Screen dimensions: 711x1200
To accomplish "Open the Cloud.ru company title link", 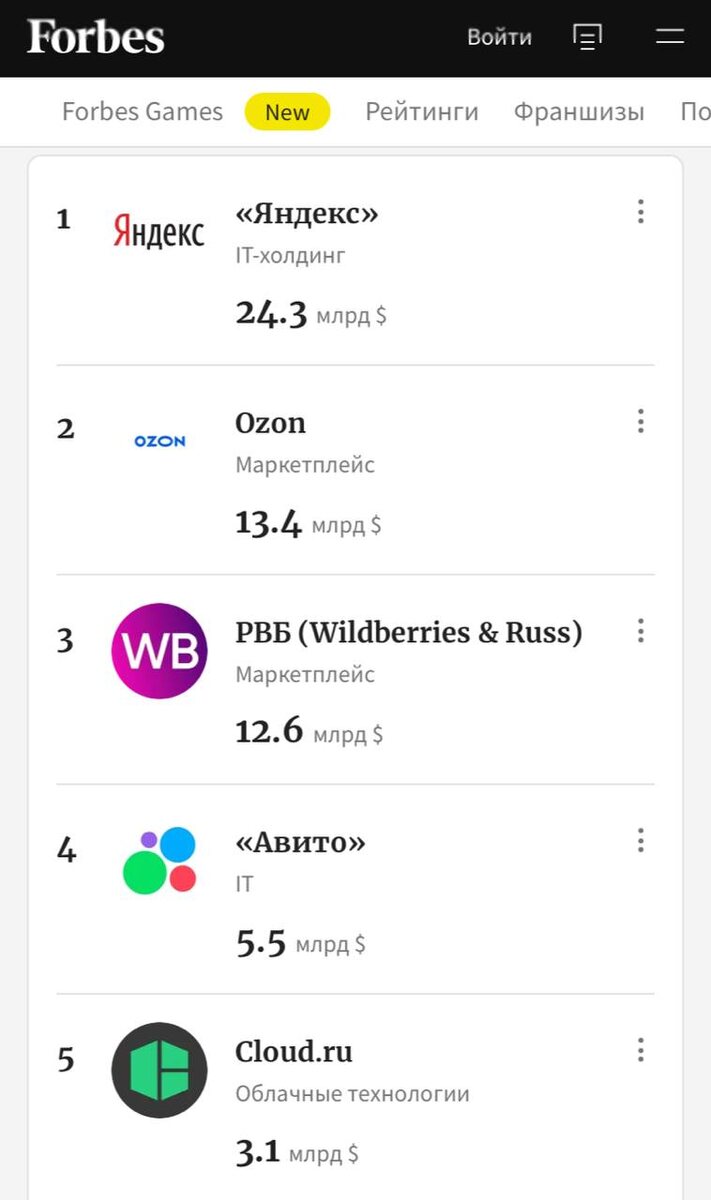I will 294,1052.
